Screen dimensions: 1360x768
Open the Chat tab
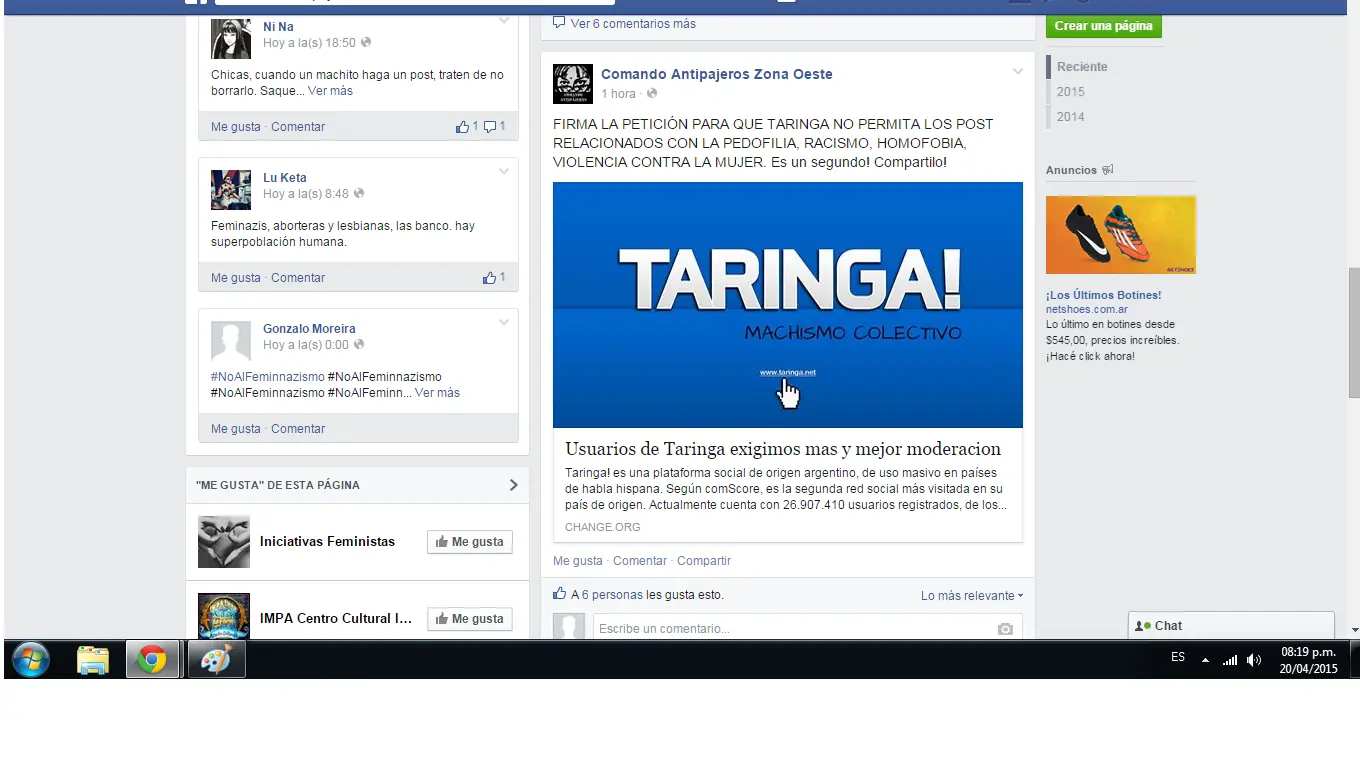(x=1231, y=626)
